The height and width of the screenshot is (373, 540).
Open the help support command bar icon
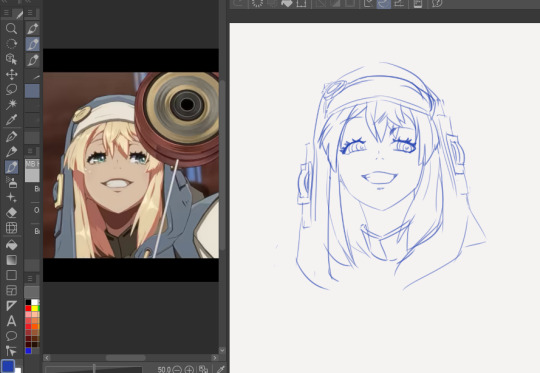(437, 3)
